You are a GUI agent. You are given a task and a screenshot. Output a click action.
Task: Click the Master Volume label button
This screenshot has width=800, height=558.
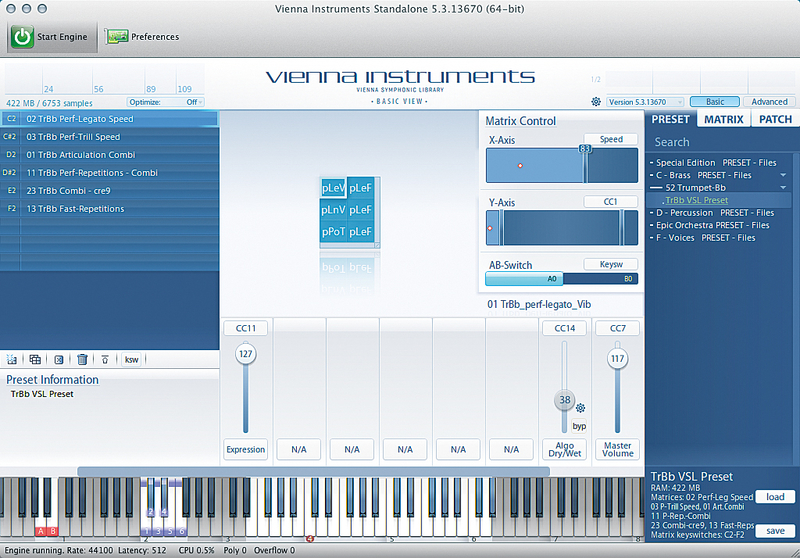[617, 449]
